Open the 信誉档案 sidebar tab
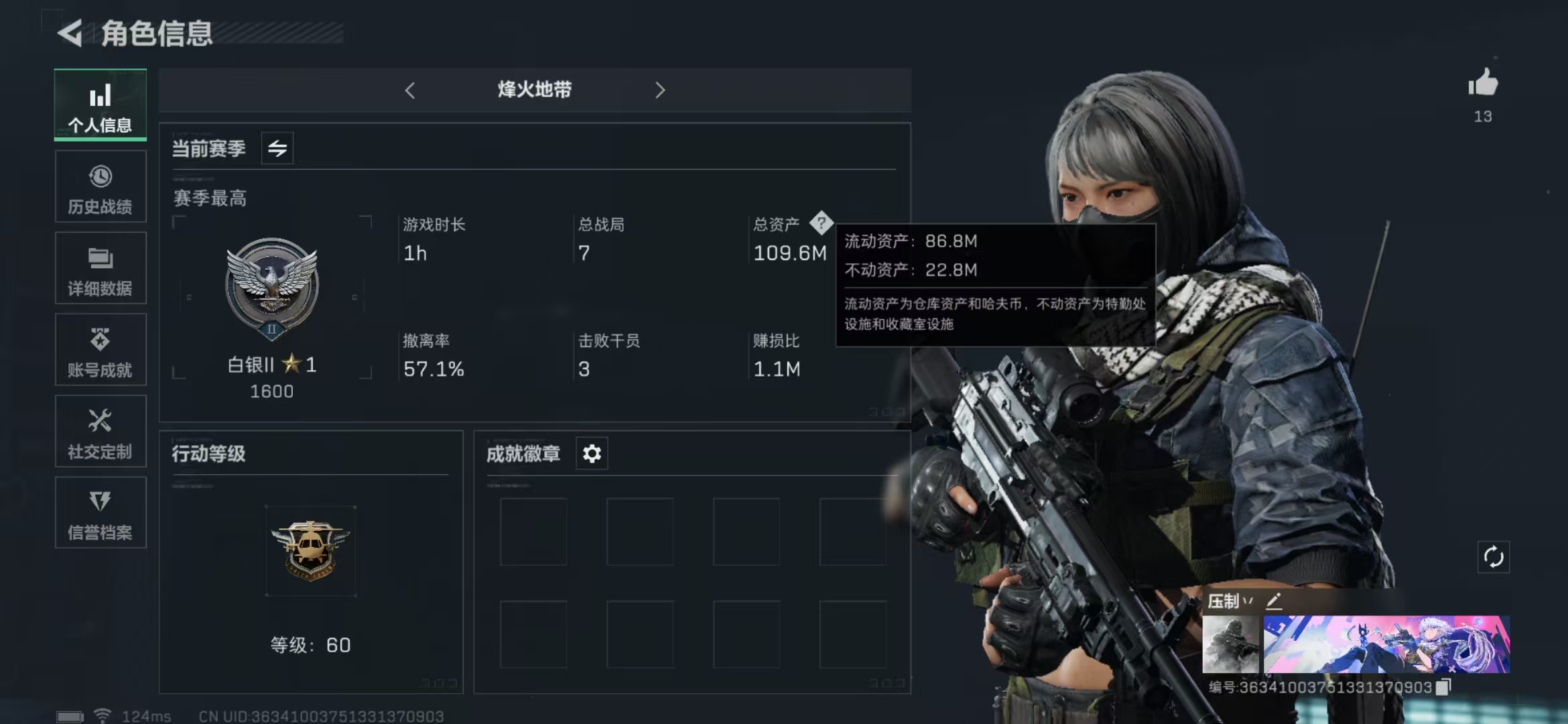 [101, 513]
